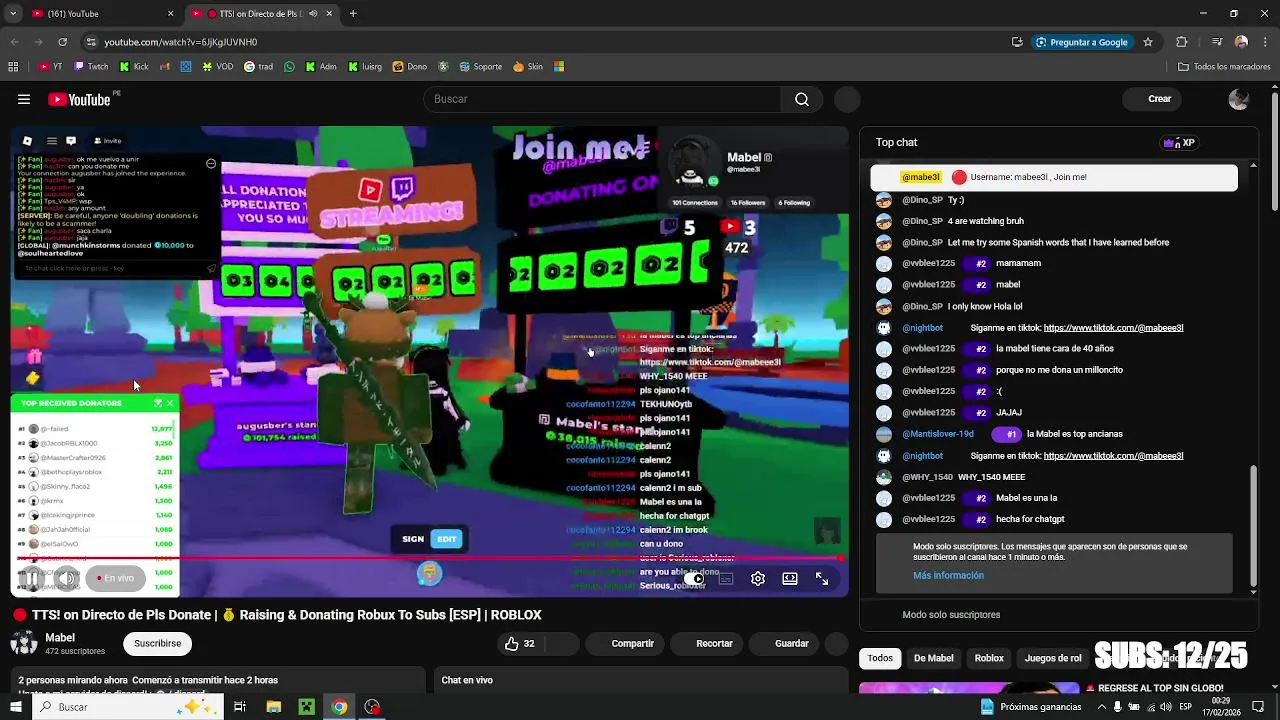Open the pinned @mabee3l chat message
This screenshot has width=1280, height=720.
point(1054,177)
